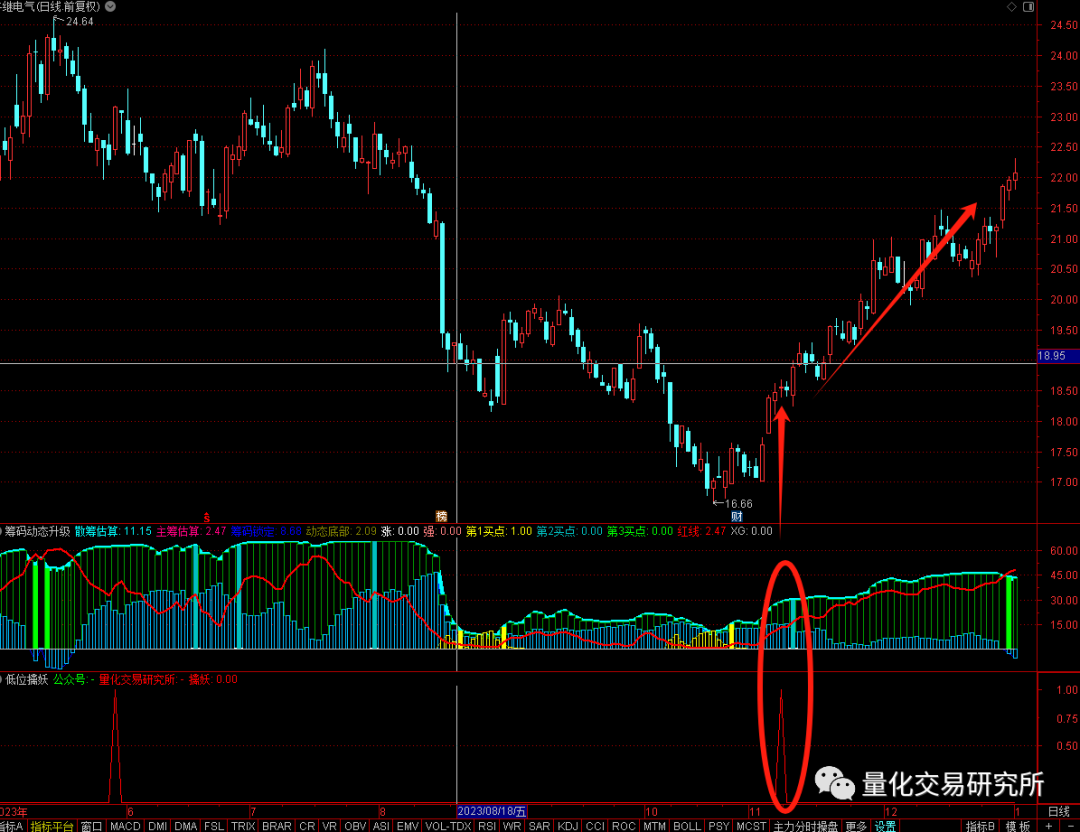The height and width of the screenshot is (832, 1080).
Task: Switch to the OBV indicator tab
Action: pos(355,826)
